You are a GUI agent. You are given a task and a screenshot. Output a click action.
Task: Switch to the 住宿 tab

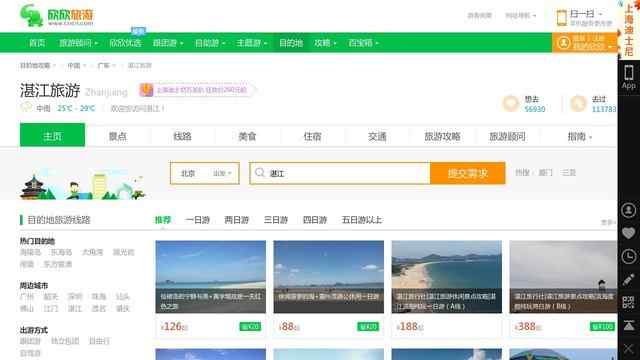(x=312, y=136)
